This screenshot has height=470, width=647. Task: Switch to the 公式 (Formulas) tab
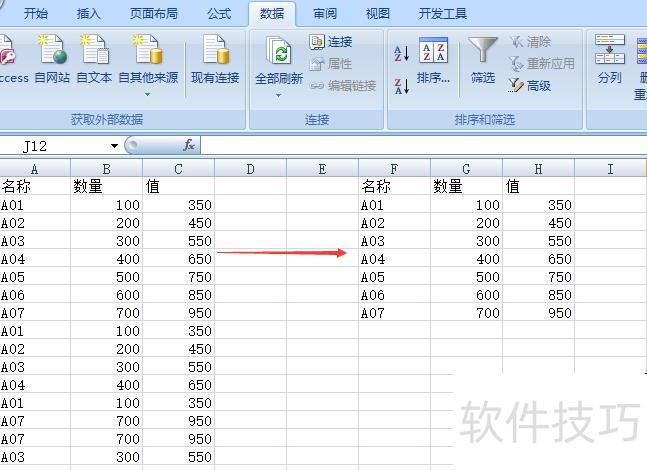(x=219, y=14)
